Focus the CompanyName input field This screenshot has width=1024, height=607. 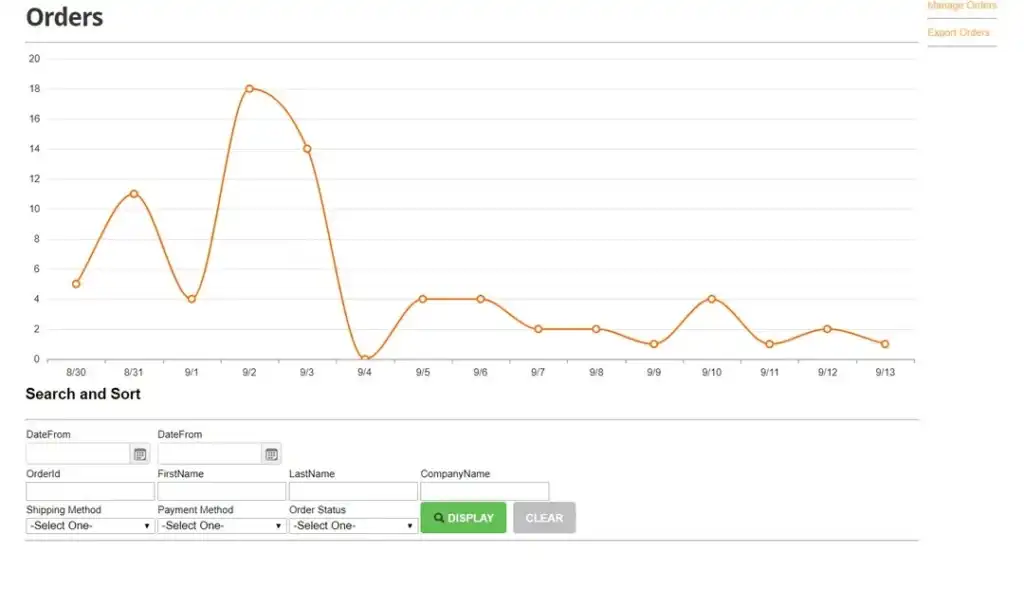tap(485, 491)
